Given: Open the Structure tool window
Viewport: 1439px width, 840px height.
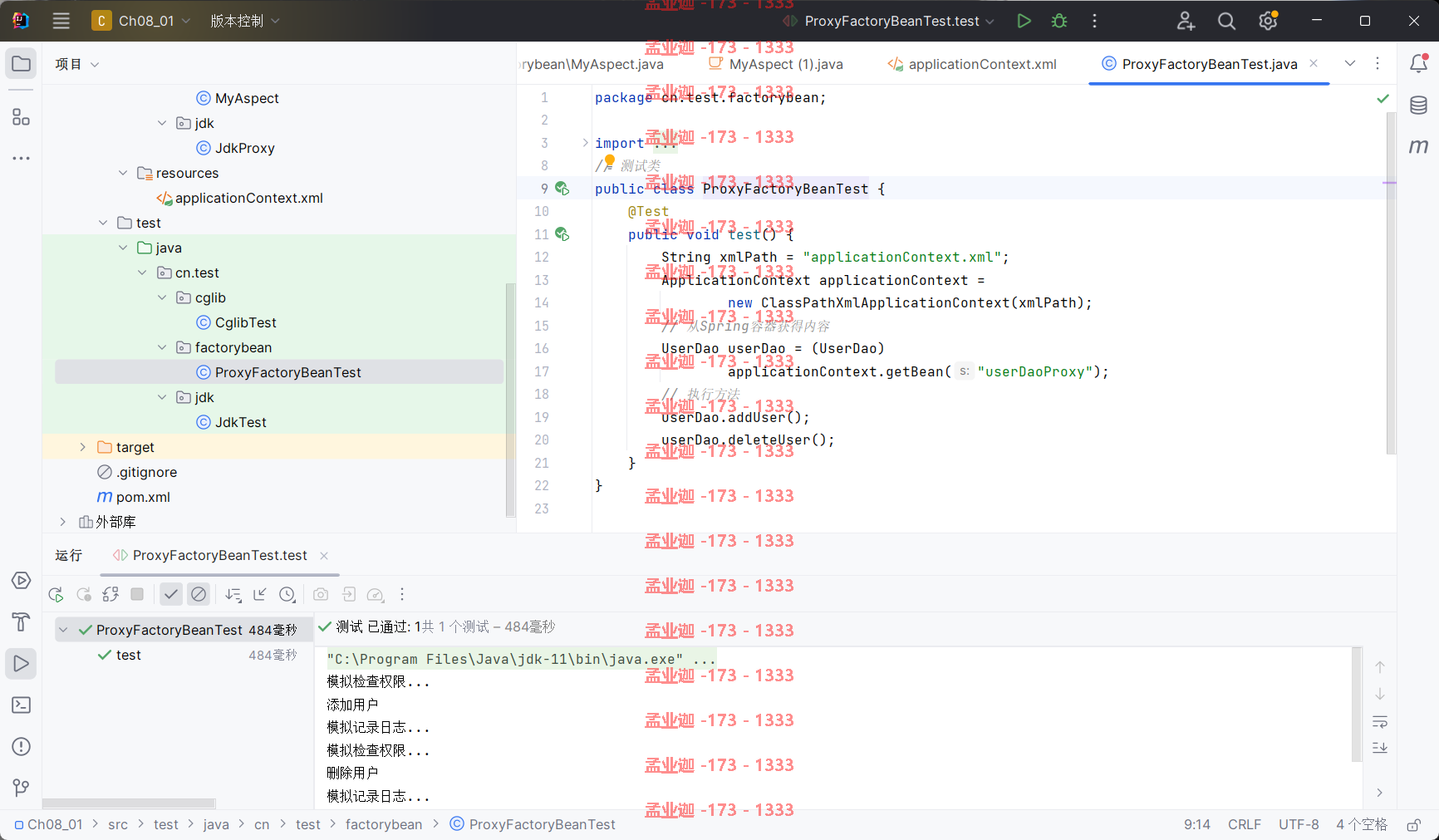Looking at the screenshot, I should 21,117.
